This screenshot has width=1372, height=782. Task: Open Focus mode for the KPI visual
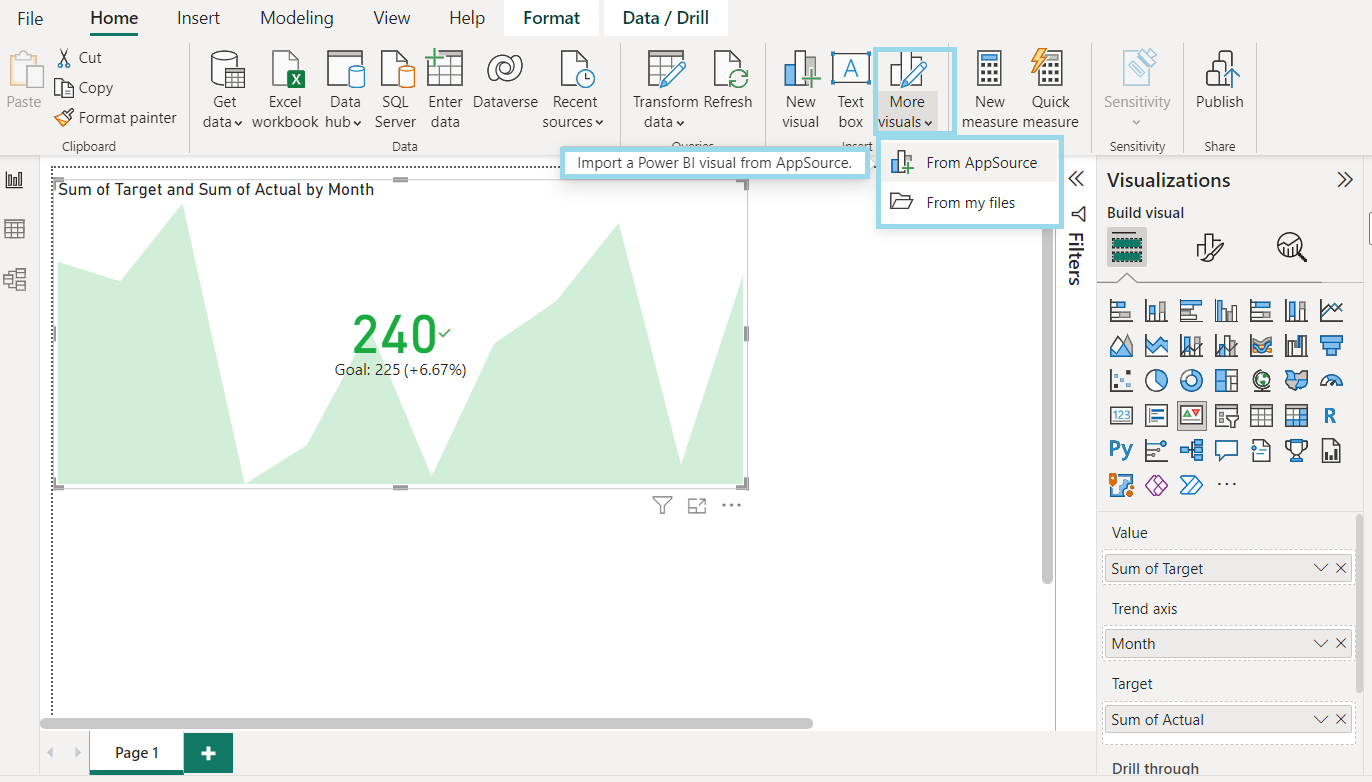pyautogui.click(x=697, y=506)
